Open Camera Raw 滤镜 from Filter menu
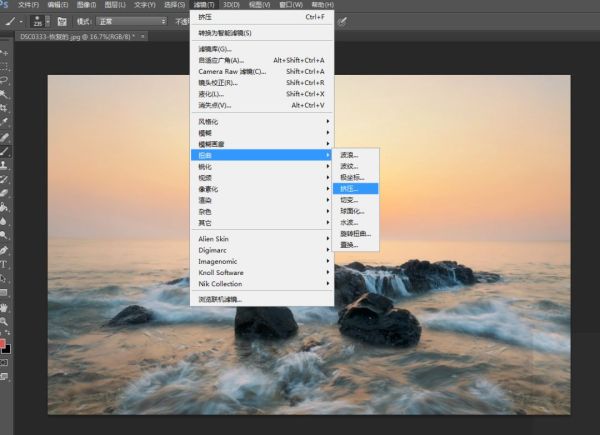The height and width of the screenshot is (435, 600). pyautogui.click(x=262, y=72)
